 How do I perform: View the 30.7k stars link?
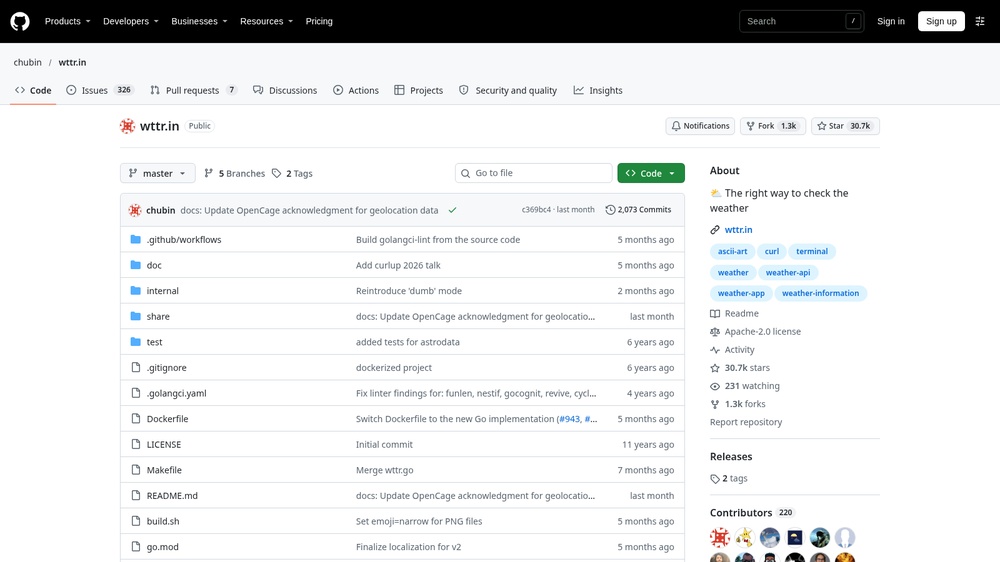click(x=740, y=367)
